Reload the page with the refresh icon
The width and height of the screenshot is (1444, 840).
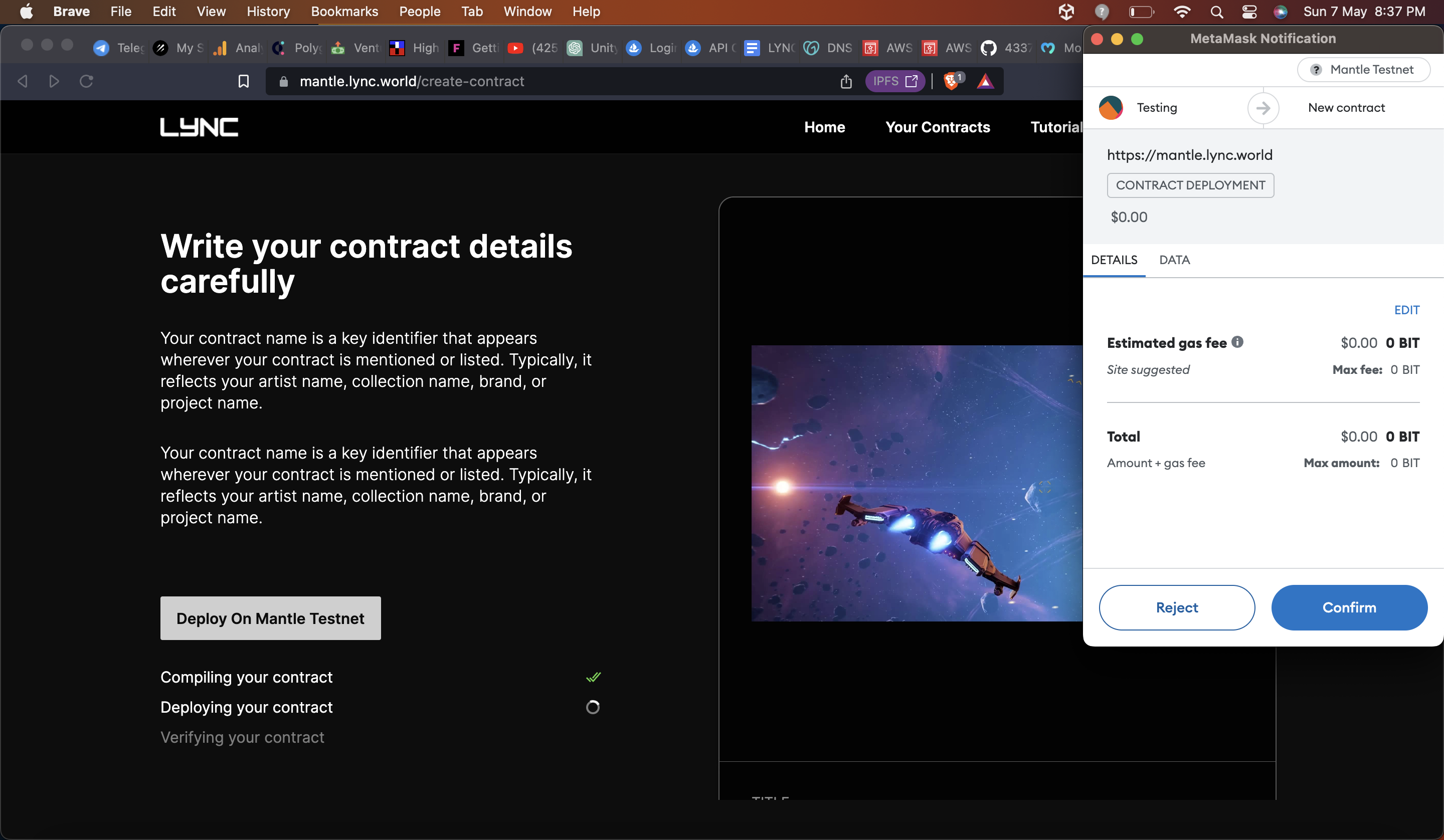tap(87, 81)
